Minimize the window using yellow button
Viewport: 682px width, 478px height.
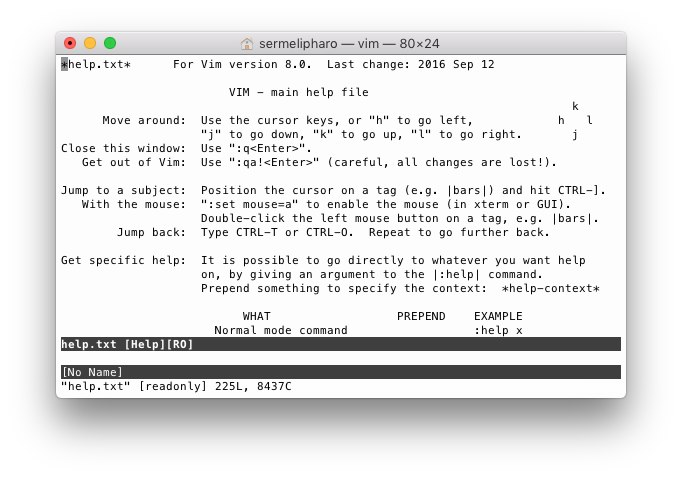[x=90, y=43]
